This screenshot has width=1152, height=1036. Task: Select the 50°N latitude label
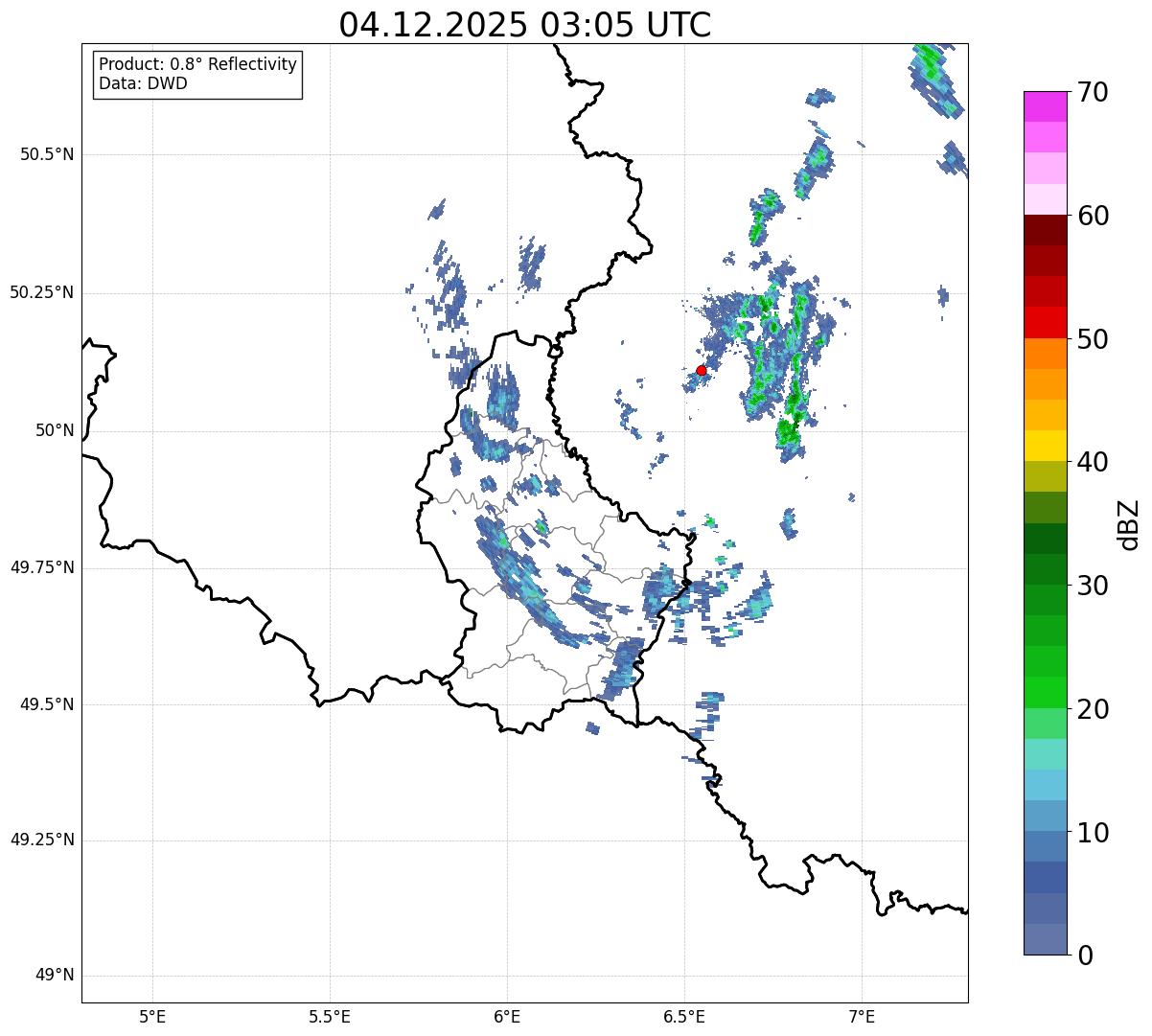(55, 430)
